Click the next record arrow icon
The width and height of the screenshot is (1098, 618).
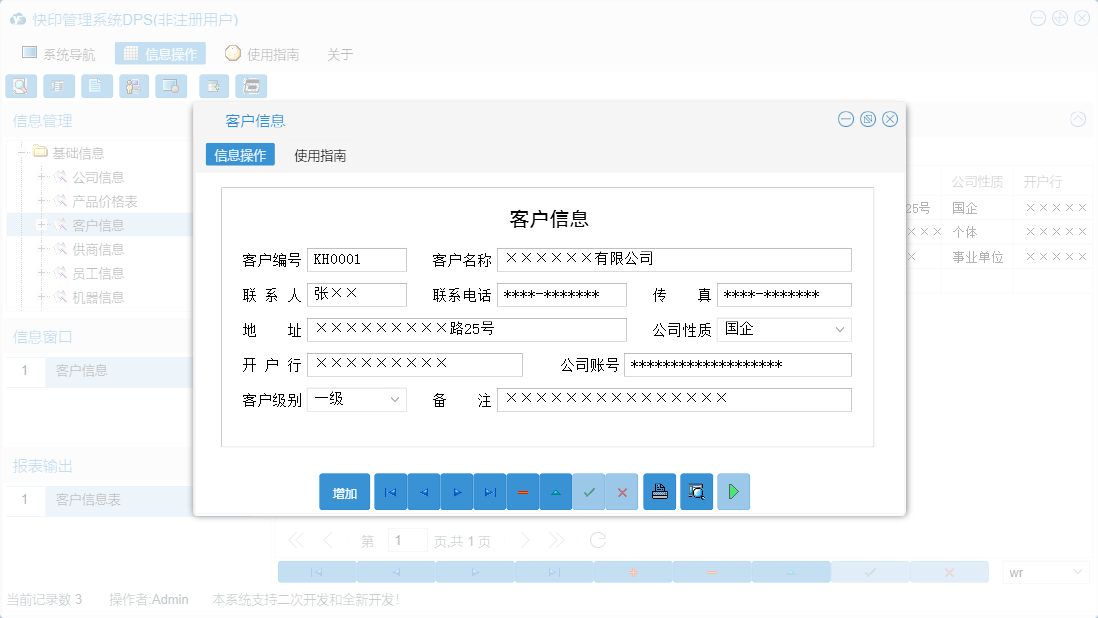coord(456,491)
